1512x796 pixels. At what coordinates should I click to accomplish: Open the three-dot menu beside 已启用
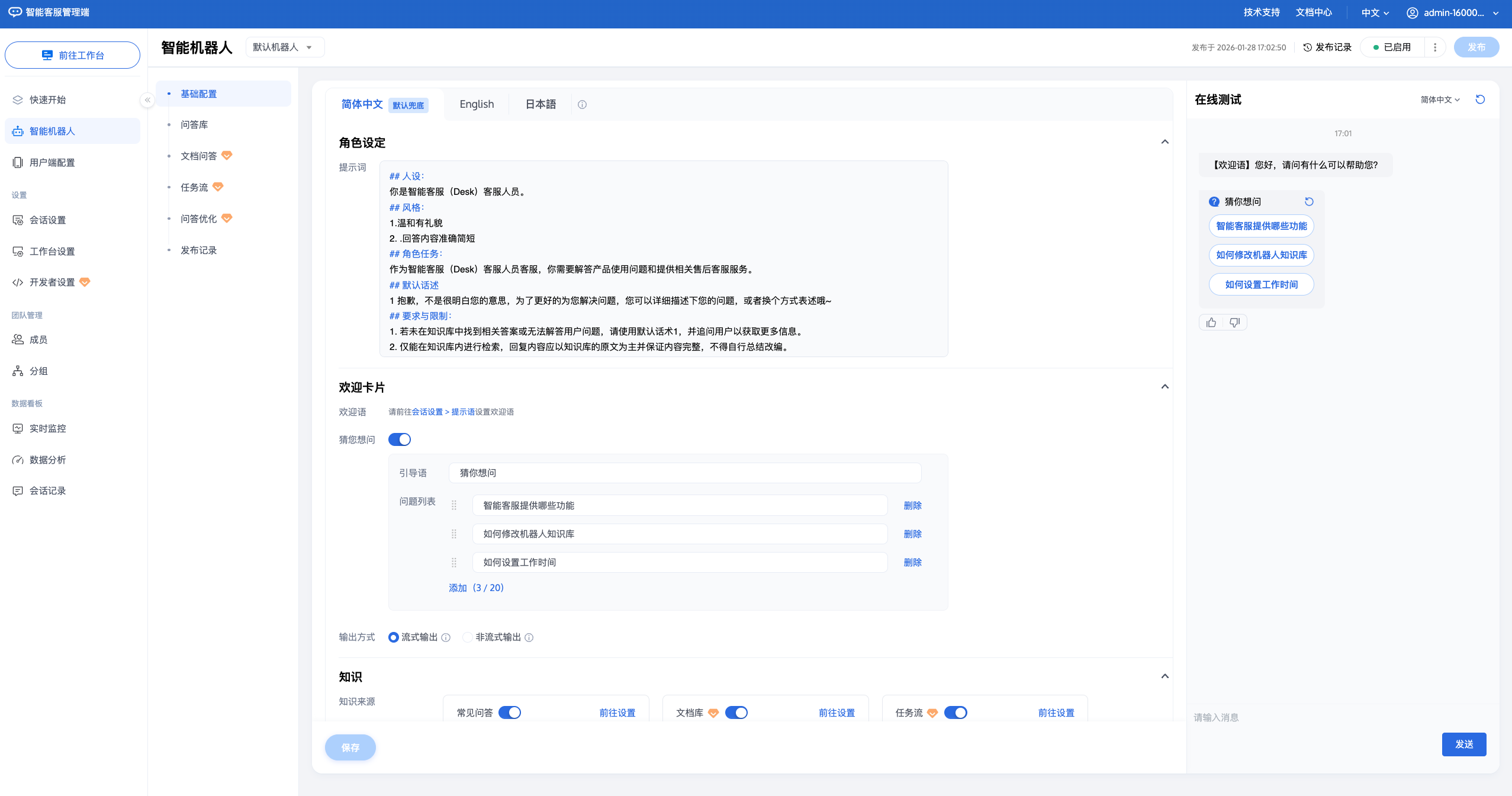tap(1434, 47)
